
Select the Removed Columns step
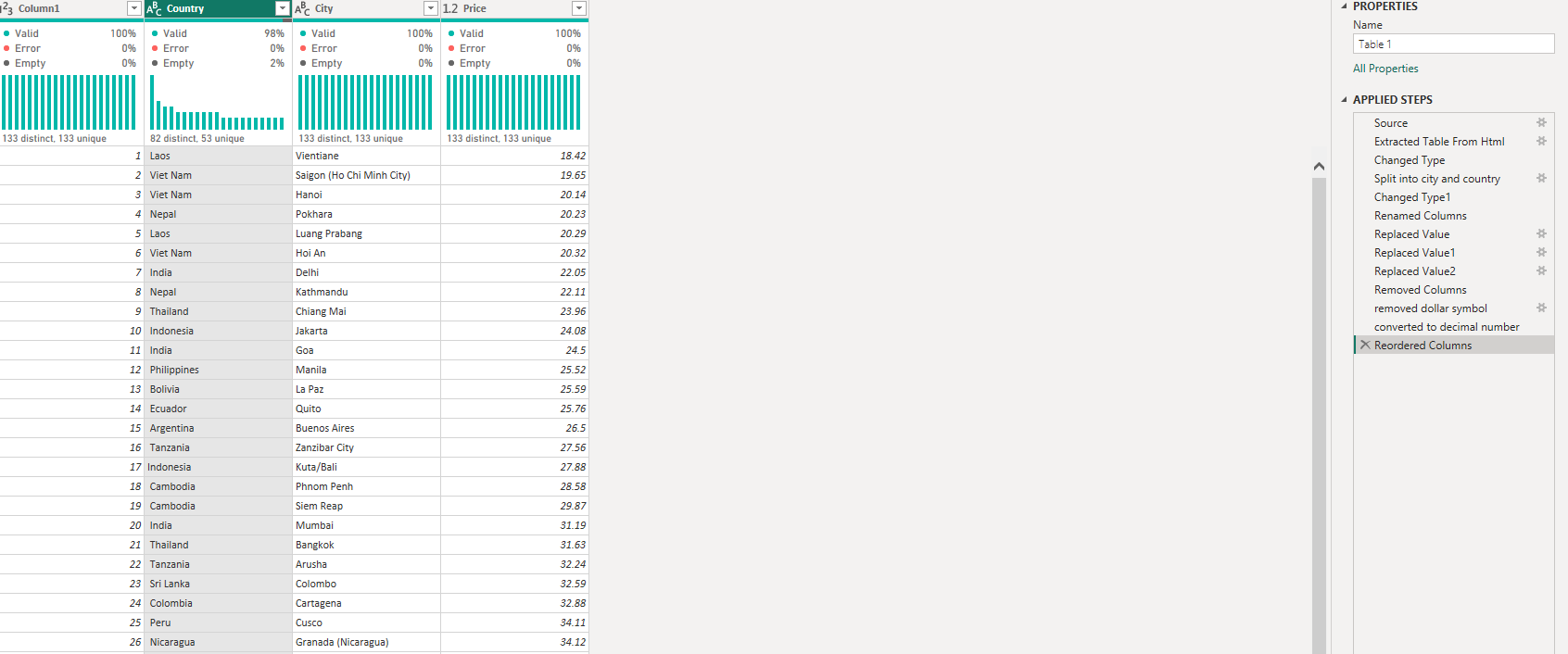tap(1454, 289)
